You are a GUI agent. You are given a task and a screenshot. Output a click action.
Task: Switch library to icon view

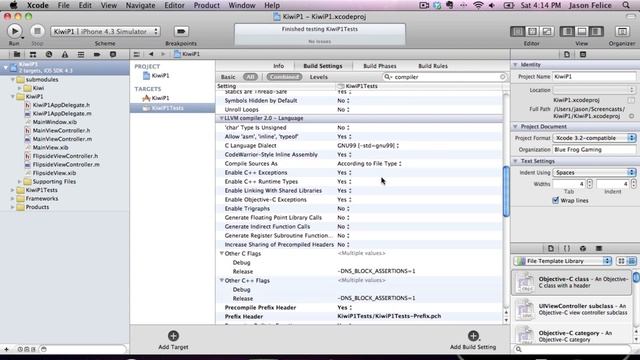pyautogui.click(x=621, y=261)
